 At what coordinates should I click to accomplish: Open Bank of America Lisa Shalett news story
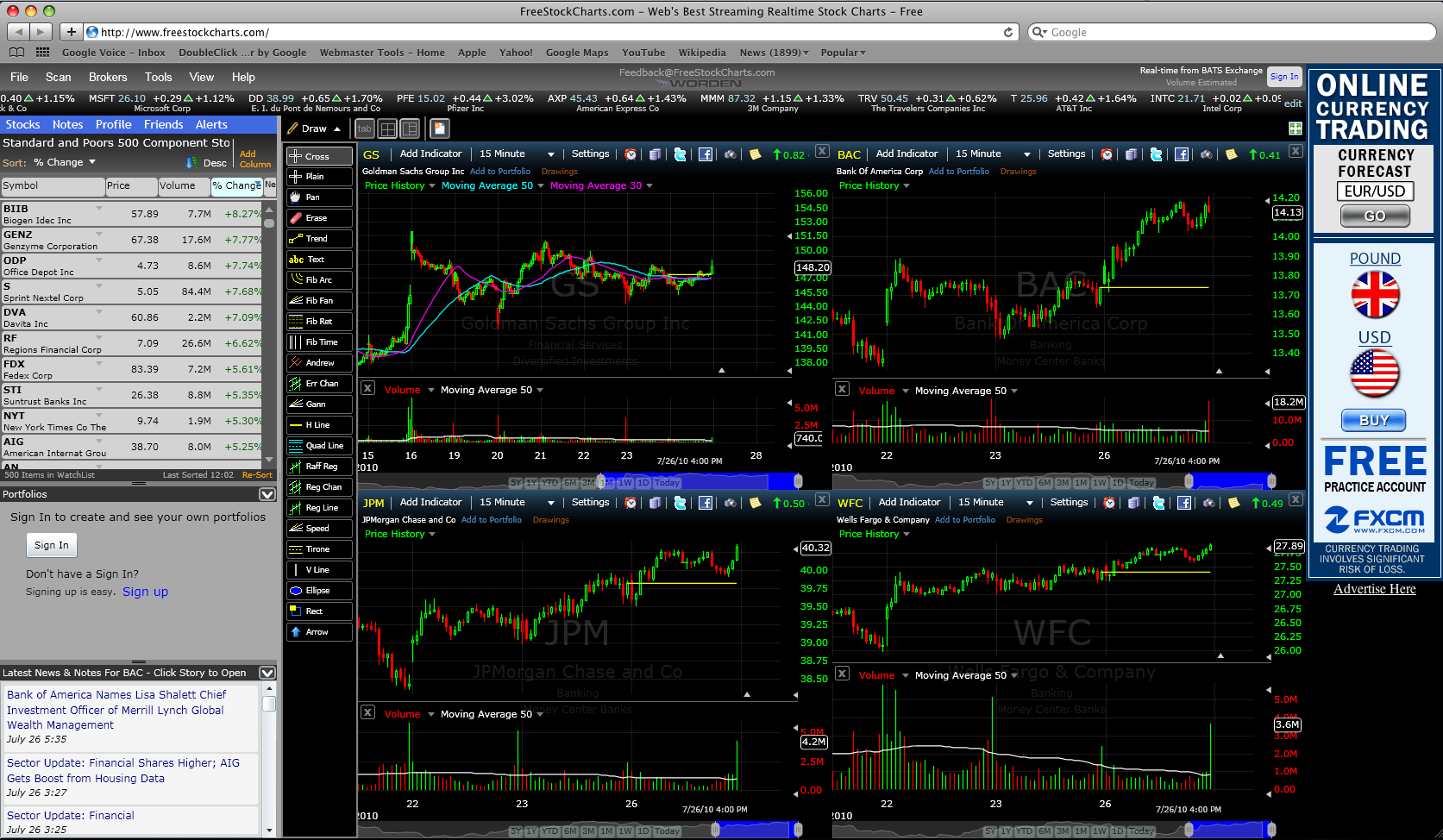coord(116,710)
